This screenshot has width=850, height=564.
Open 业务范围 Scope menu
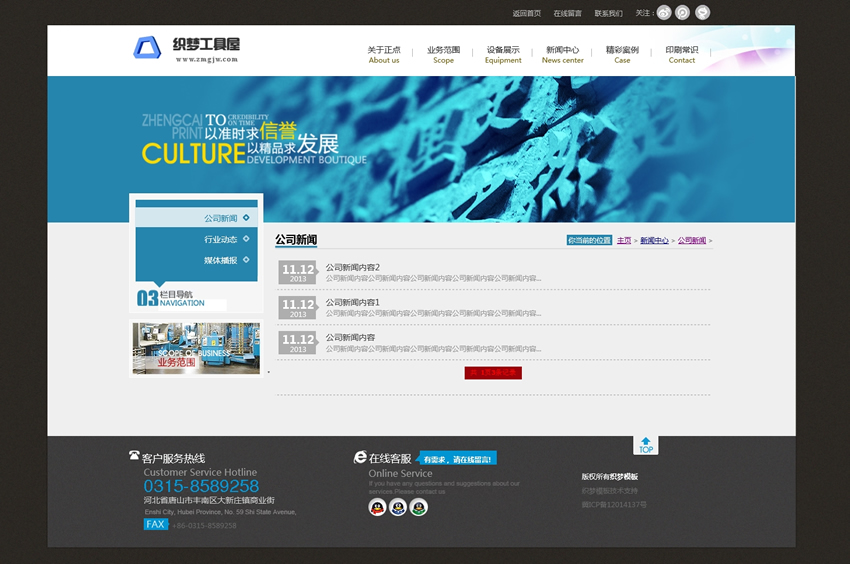[x=443, y=55]
